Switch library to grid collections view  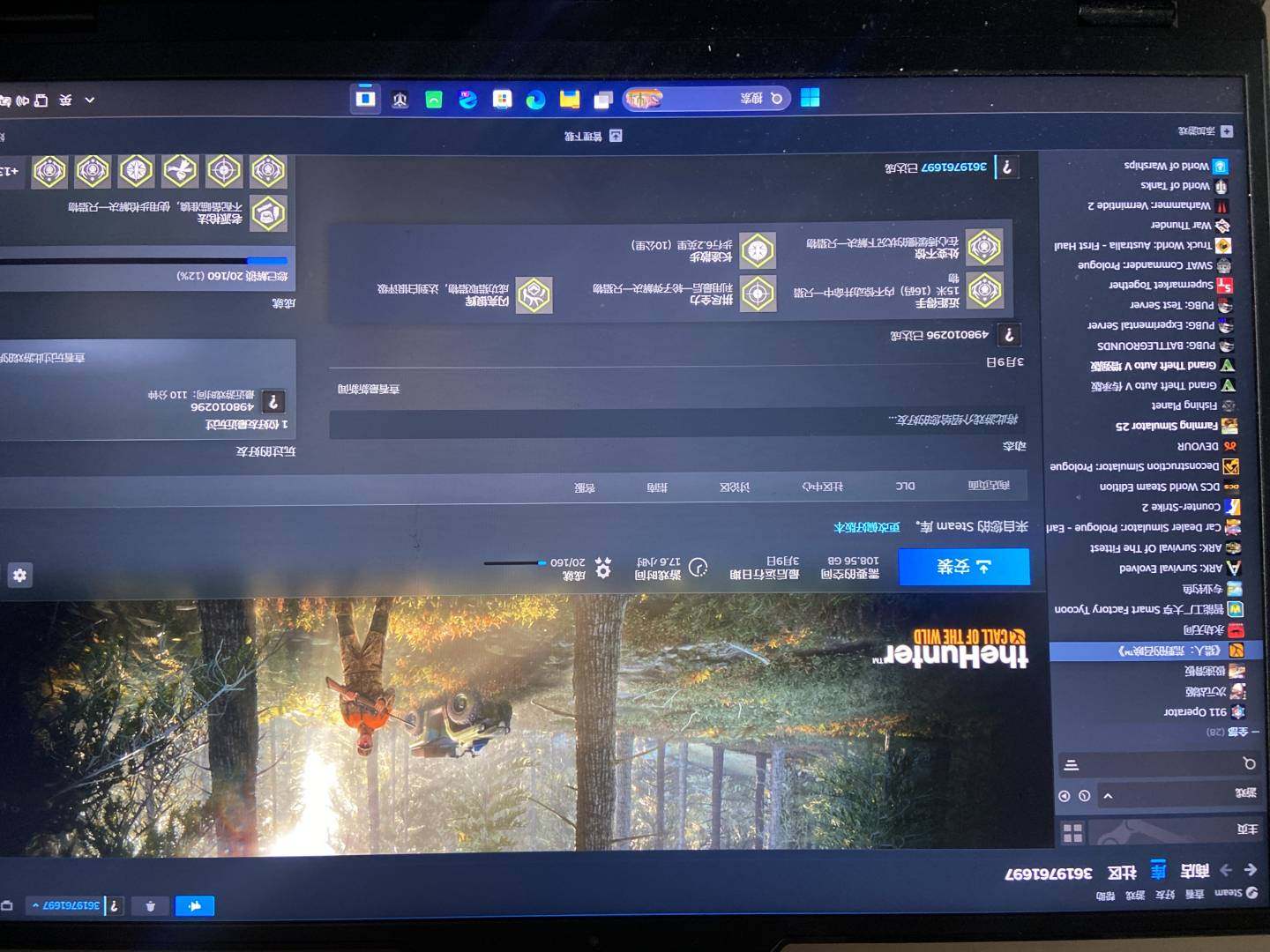1072,832
